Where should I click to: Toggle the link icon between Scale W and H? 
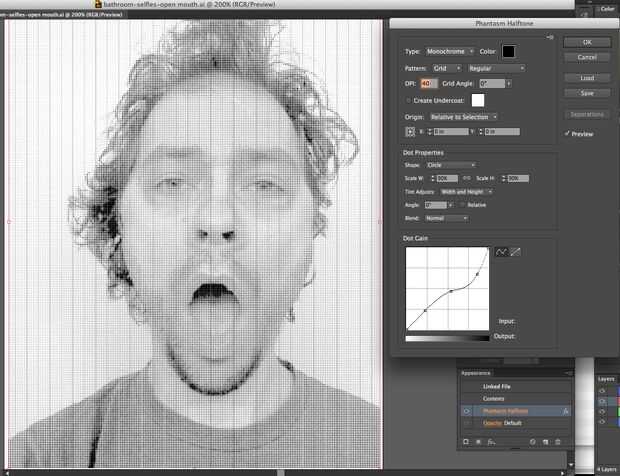[467, 179]
